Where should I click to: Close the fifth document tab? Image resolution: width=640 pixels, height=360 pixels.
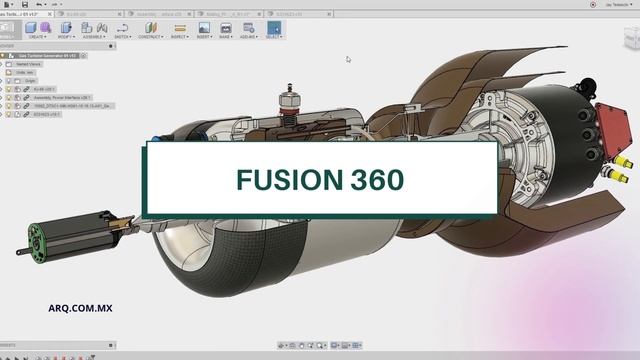329,14
